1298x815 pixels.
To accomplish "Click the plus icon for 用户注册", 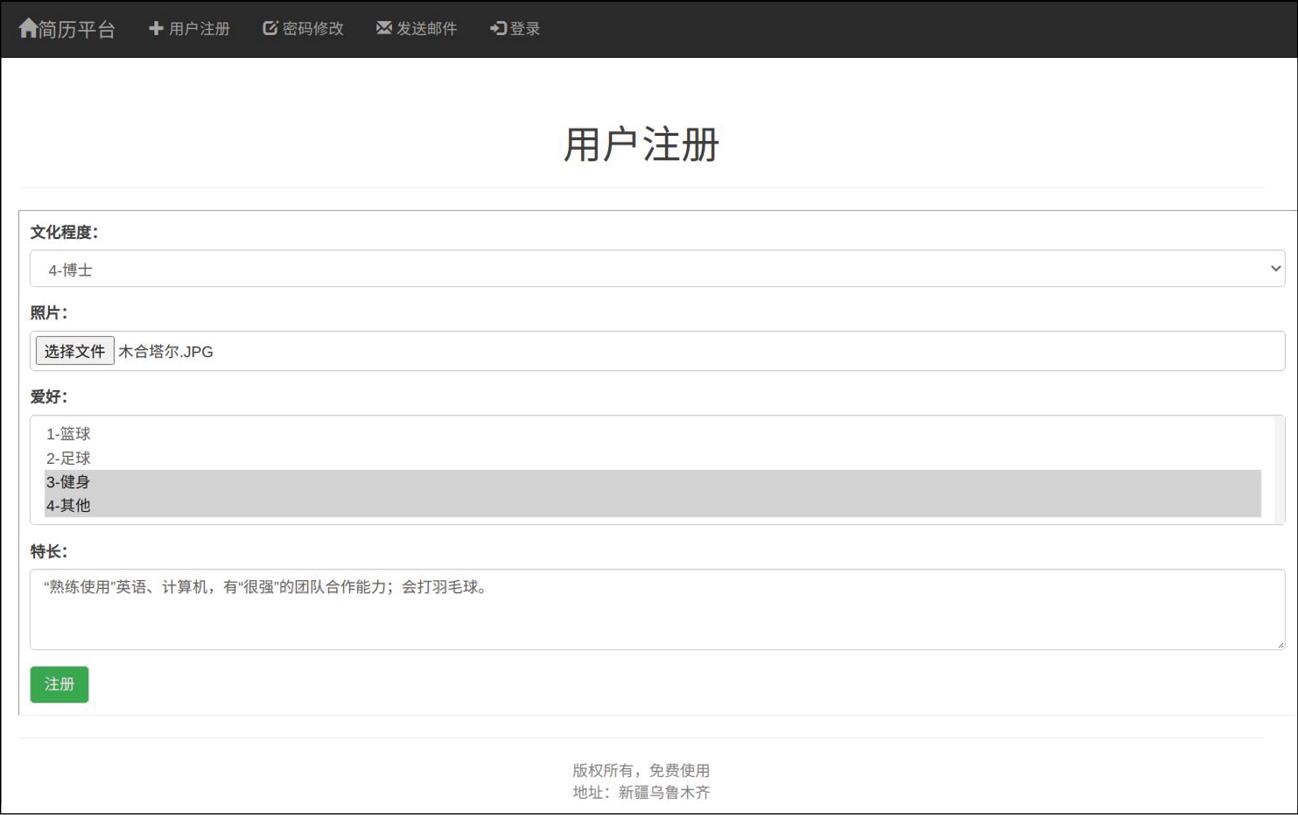I will pyautogui.click(x=156, y=28).
